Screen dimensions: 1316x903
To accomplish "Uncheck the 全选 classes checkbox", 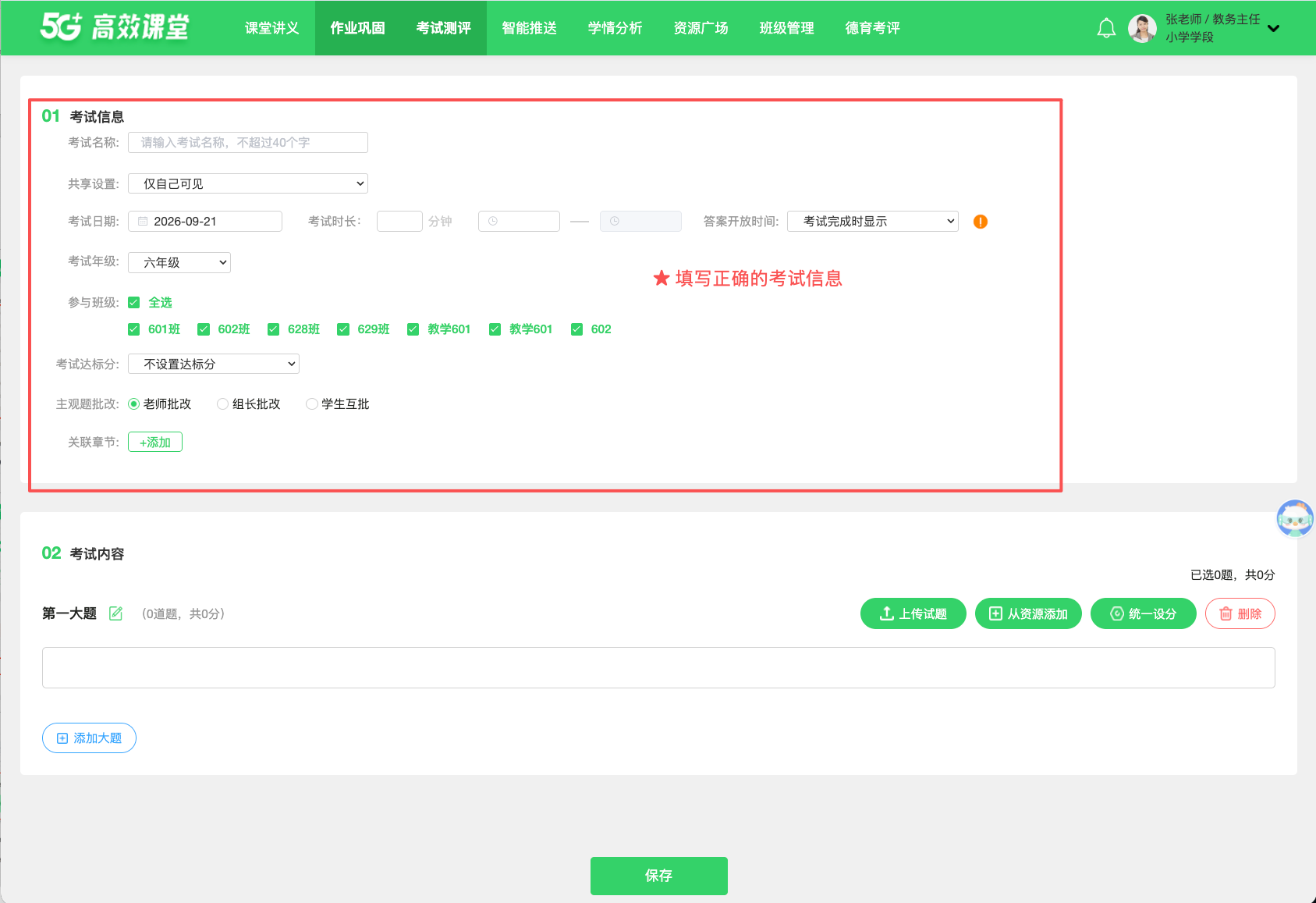I will [134, 303].
